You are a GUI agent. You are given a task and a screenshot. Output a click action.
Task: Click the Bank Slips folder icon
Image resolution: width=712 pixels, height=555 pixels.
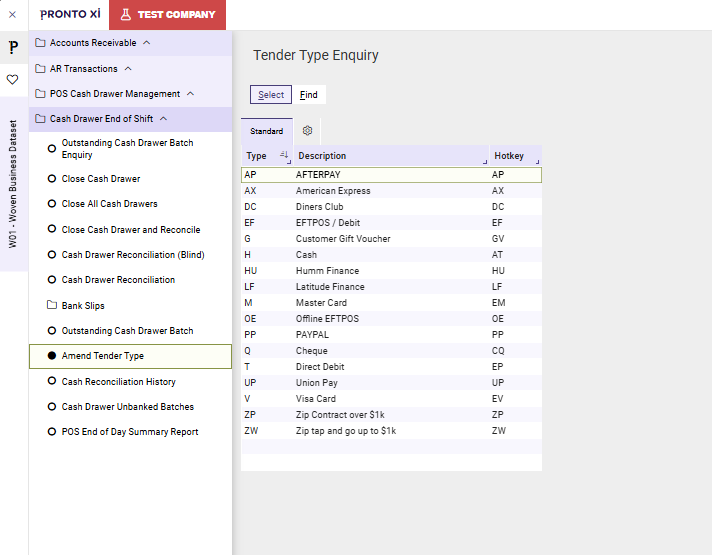tap(52, 306)
